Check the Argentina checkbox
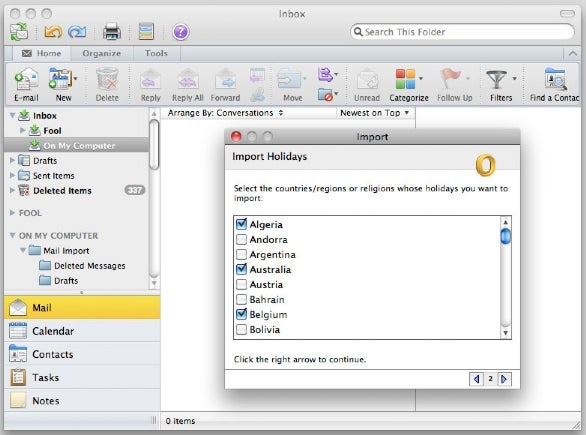Screen dimensions: 586x435 pos(241,254)
